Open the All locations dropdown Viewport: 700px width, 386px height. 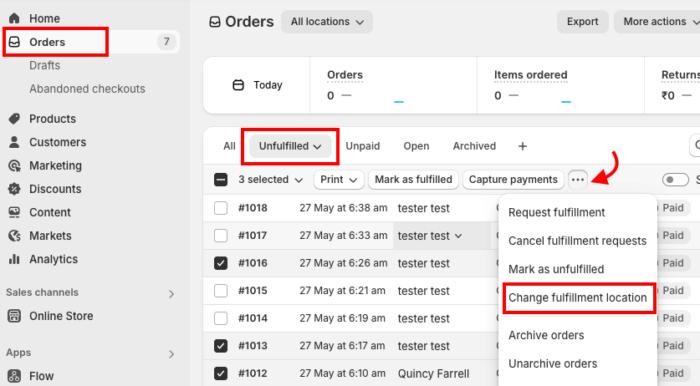327,22
